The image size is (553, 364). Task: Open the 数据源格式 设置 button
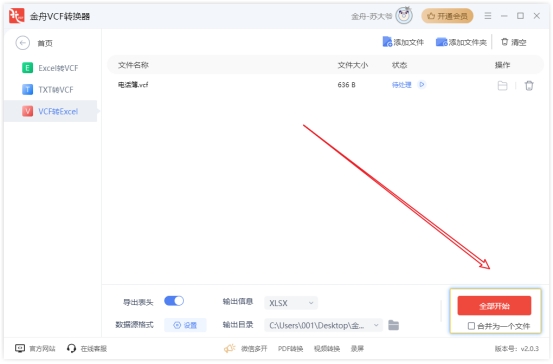pyautogui.click(x=185, y=325)
